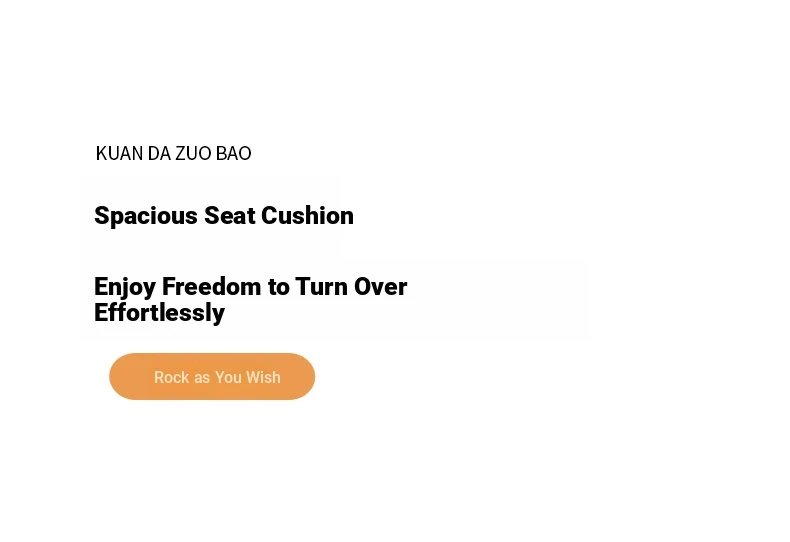Click the word Effortlessly
Viewport: 790px width, 542px height.
click(x=159, y=313)
